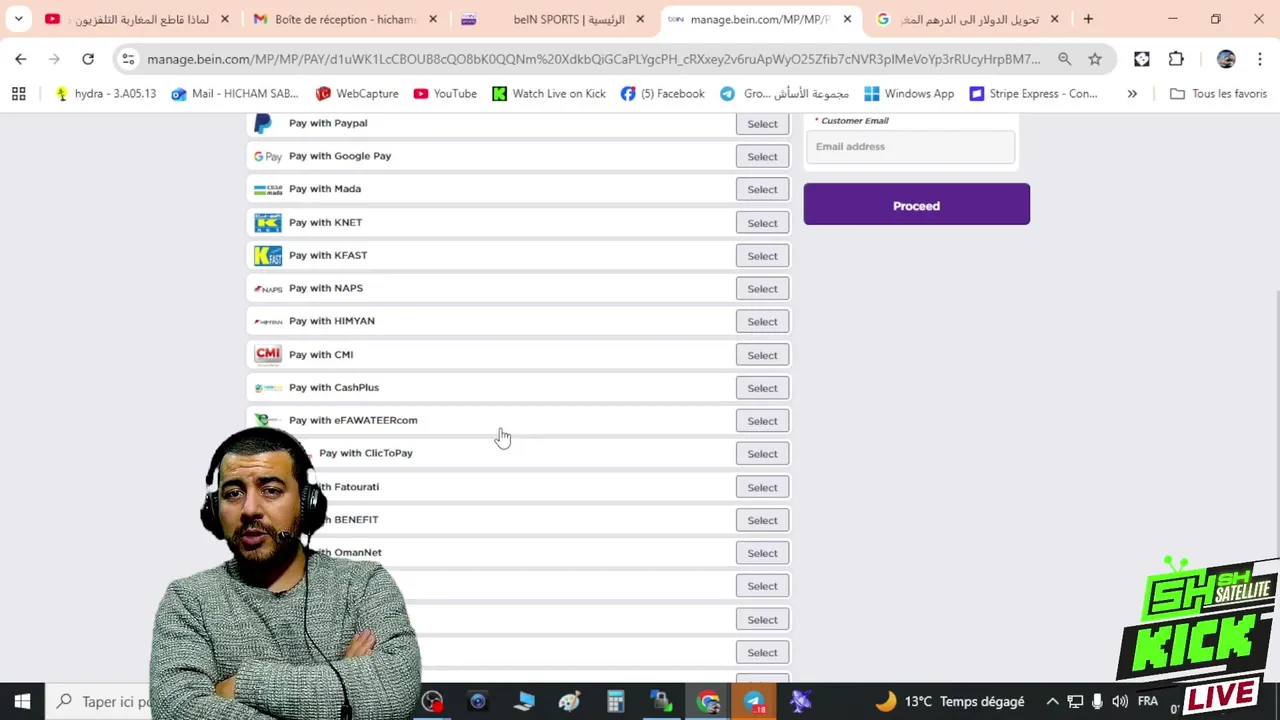Open the (5) Facebook bookmark
Image resolution: width=1280 pixels, height=720 pixels.
coord(662,94)
